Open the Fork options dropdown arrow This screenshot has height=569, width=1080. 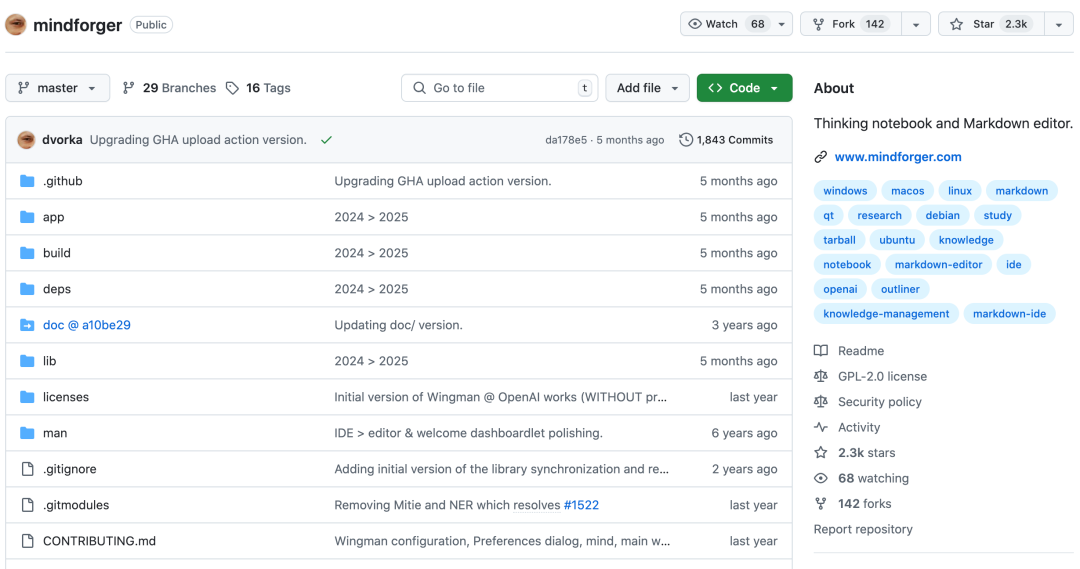tap(916, 24)
